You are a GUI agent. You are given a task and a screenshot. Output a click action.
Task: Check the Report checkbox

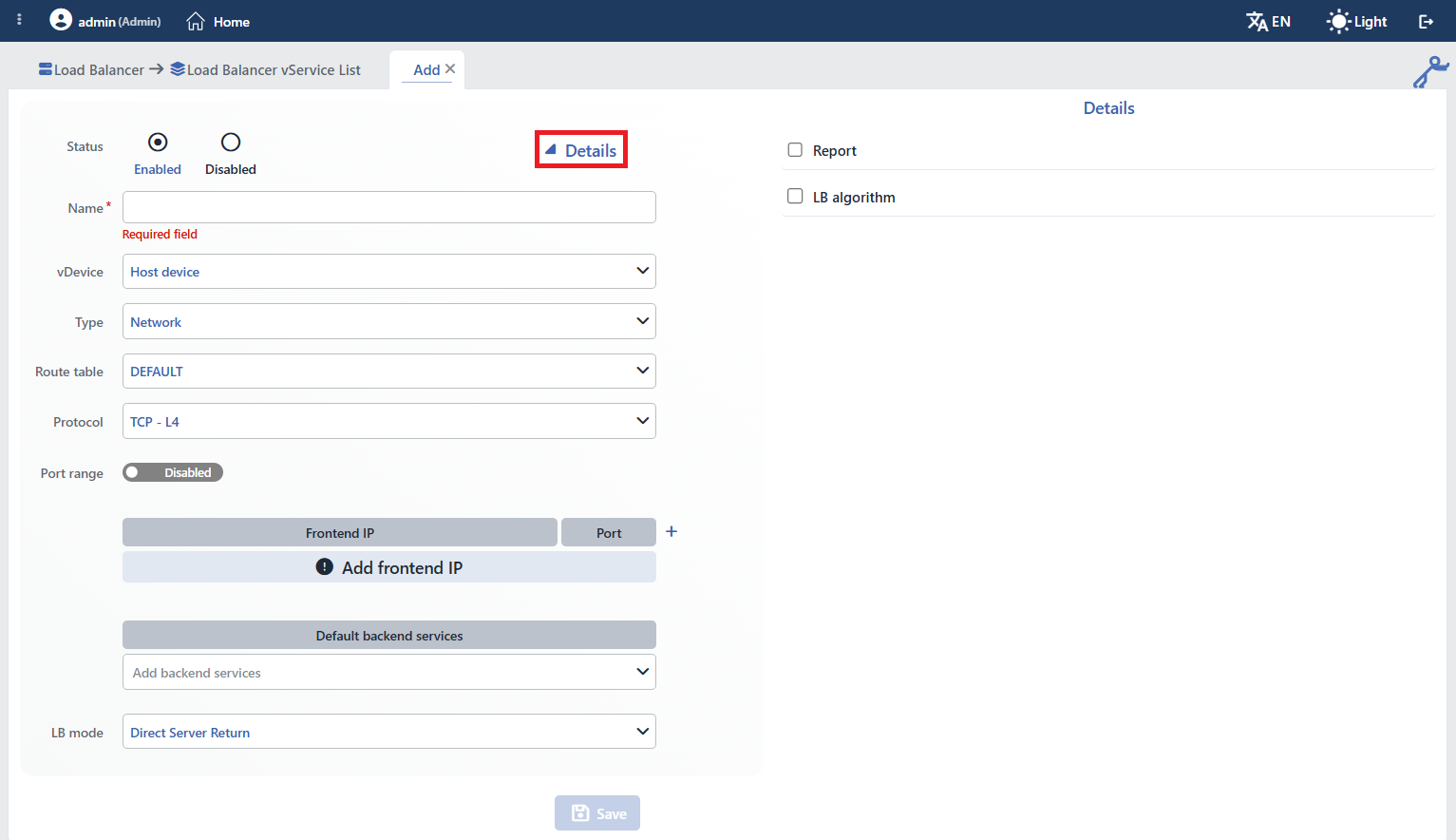pyautogui.click(x=795, y=149)
